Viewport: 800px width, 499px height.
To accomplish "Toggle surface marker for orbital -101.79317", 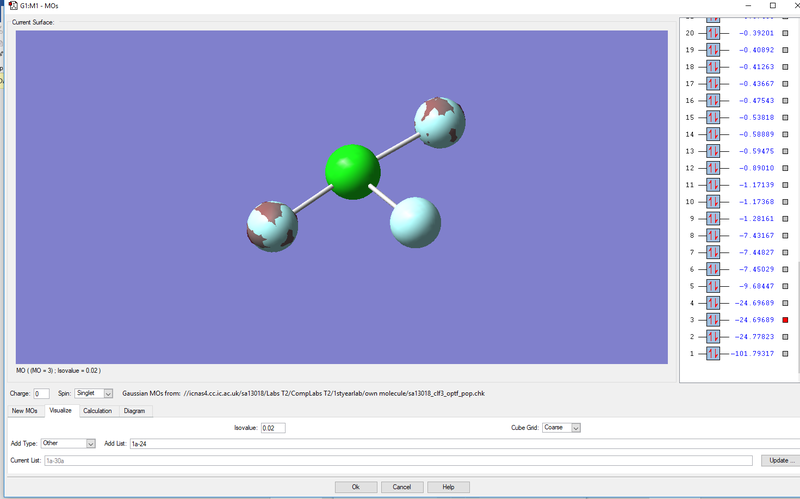I will point(785,354).
